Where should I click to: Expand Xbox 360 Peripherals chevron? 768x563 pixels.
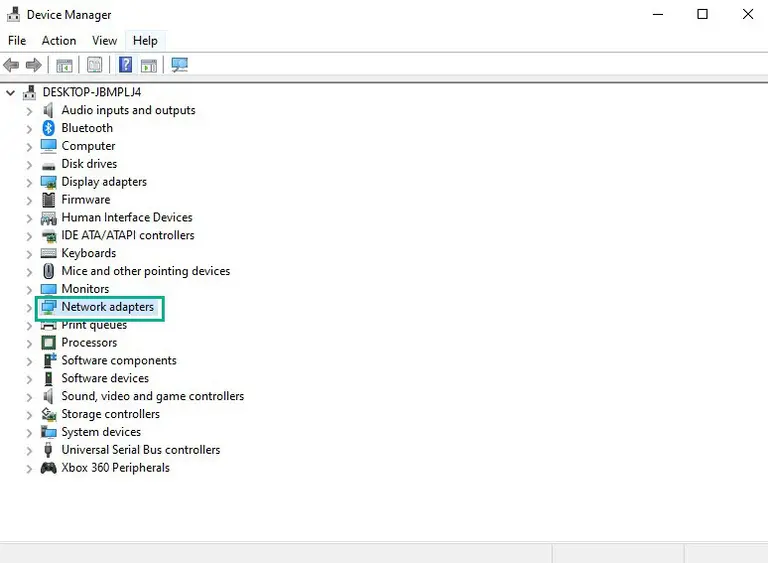[x=29, y=469]
